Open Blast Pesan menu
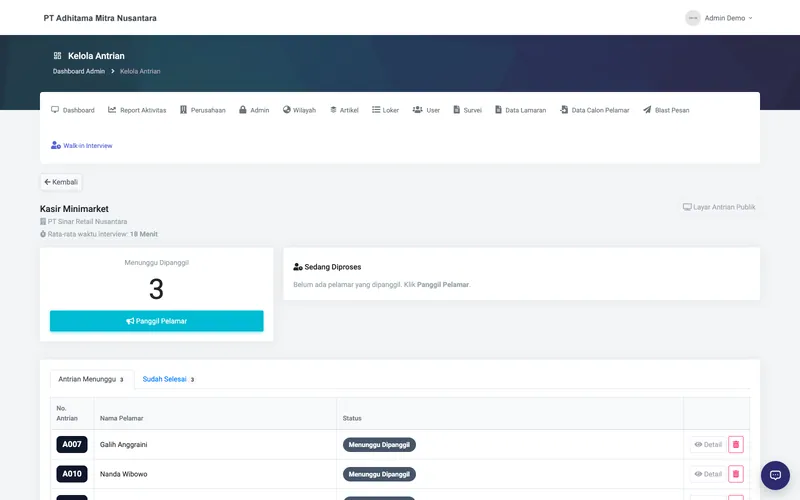Image resolution: width=800 pixels, height=500 pixels. pyautogui.click(x=666, y=110)
